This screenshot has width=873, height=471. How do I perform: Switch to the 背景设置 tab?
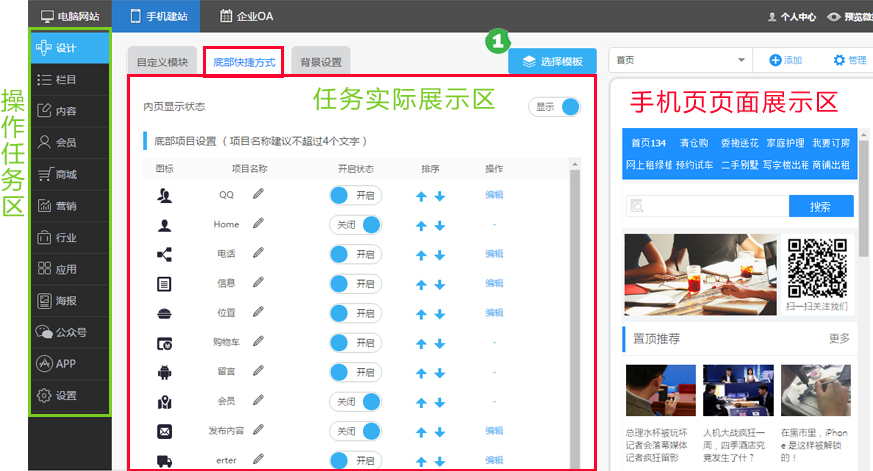pos(321,62)
